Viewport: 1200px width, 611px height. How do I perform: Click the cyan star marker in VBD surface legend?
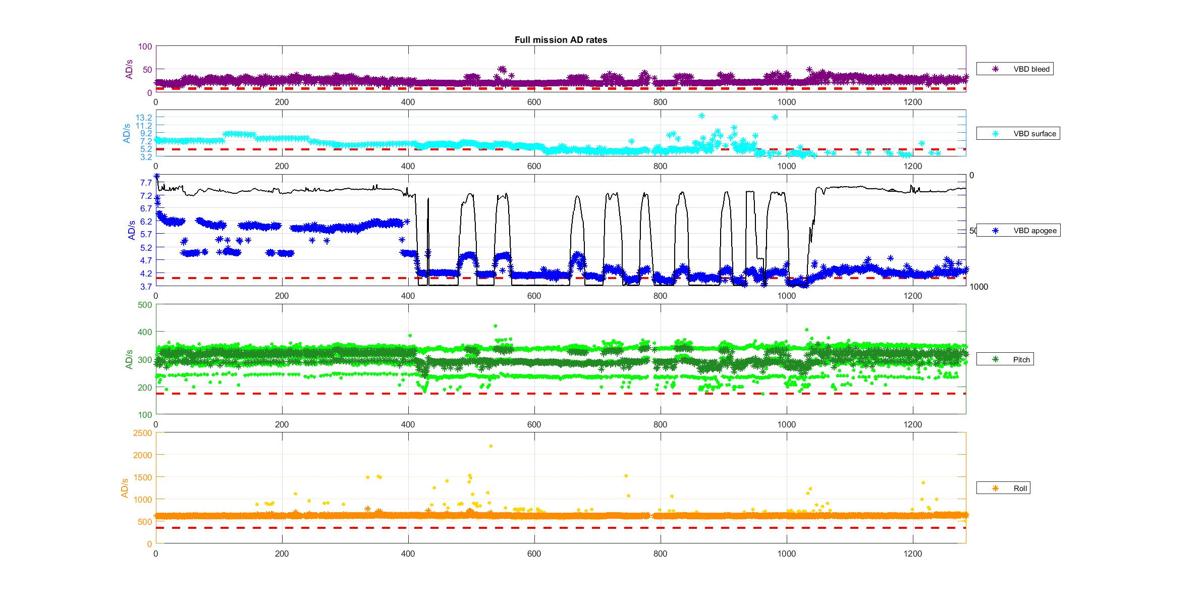pos(995,133)
